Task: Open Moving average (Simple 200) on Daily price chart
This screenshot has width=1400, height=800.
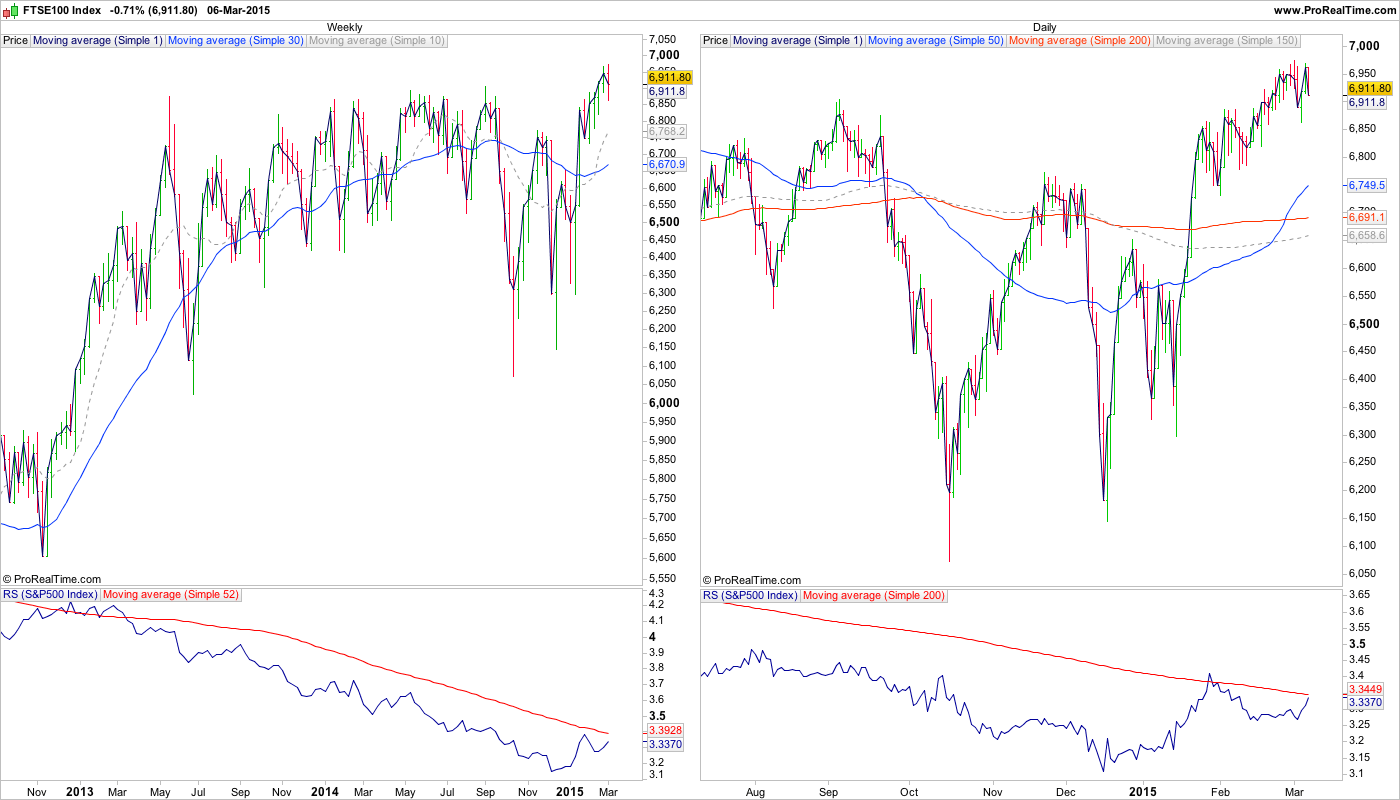Action: (x=1080, y=41)
